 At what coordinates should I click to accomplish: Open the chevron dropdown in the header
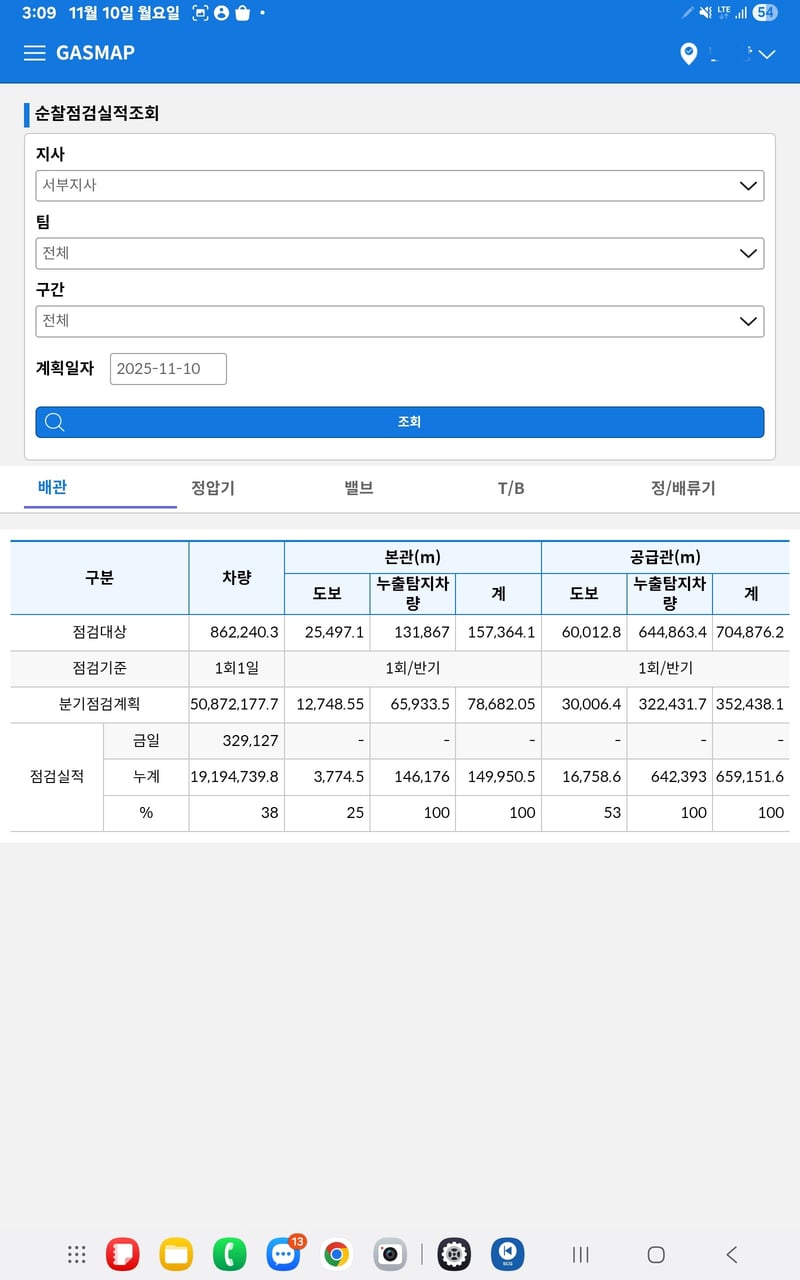point(766,54)
